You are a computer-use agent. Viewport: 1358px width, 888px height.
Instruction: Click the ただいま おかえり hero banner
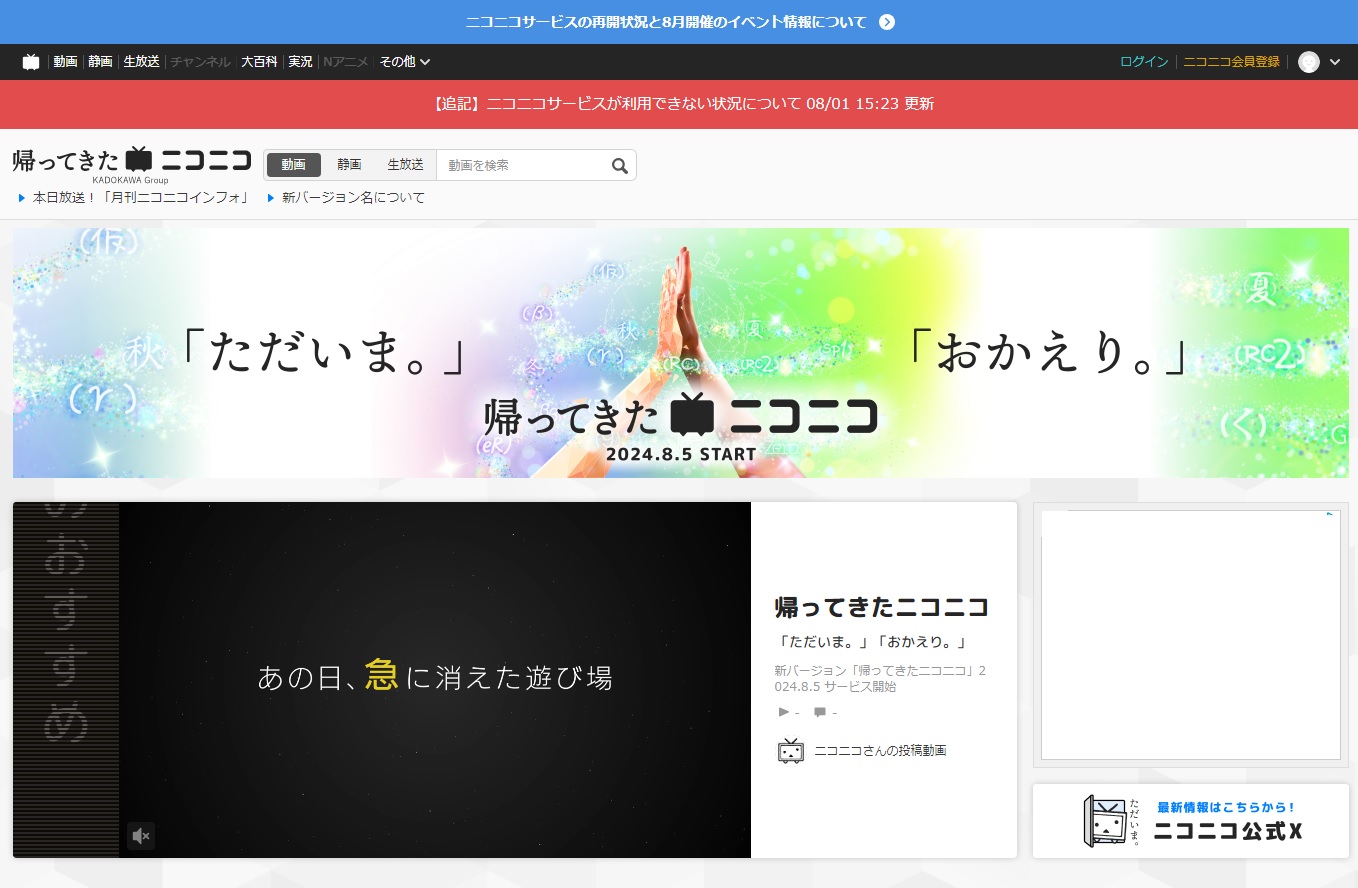pos(680,353)
